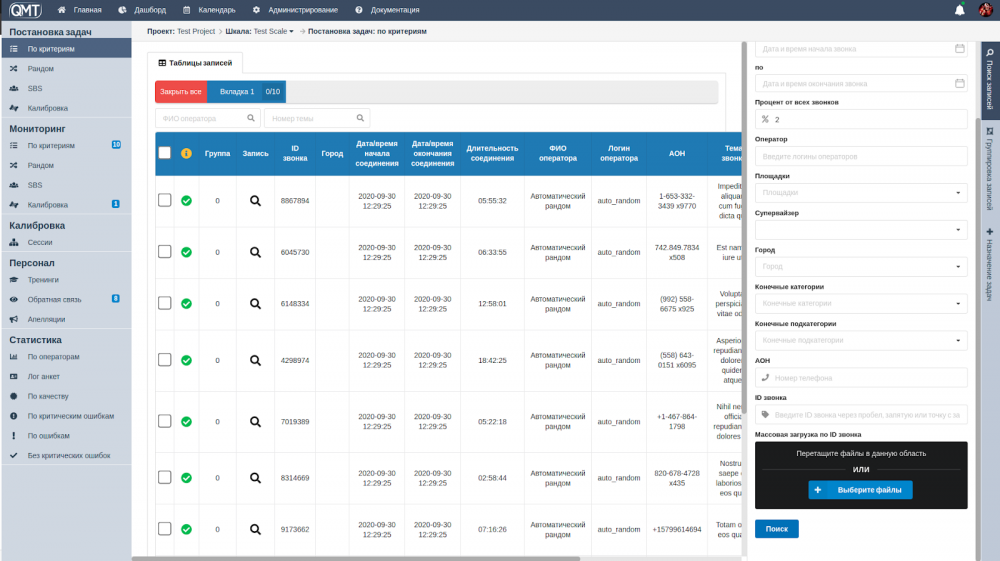Image resolution: width=1000 pixels, height=561 pixels.
Task: Click the user avatar in the top bar
Action: (985, 10)
